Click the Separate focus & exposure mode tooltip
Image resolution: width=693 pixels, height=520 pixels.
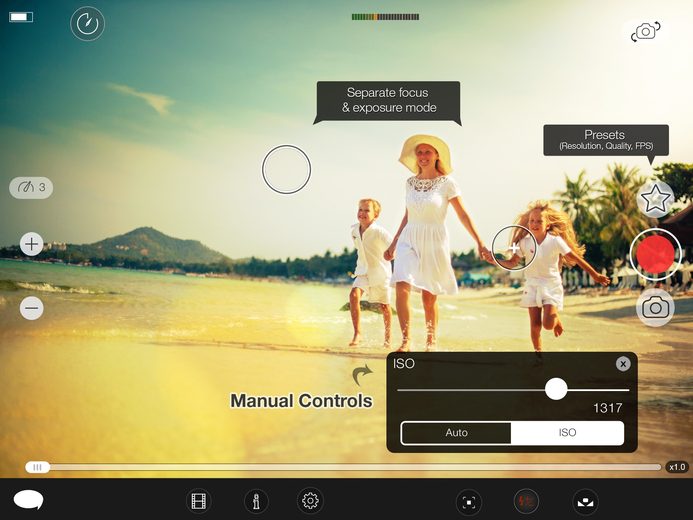(x=388, y=100)
